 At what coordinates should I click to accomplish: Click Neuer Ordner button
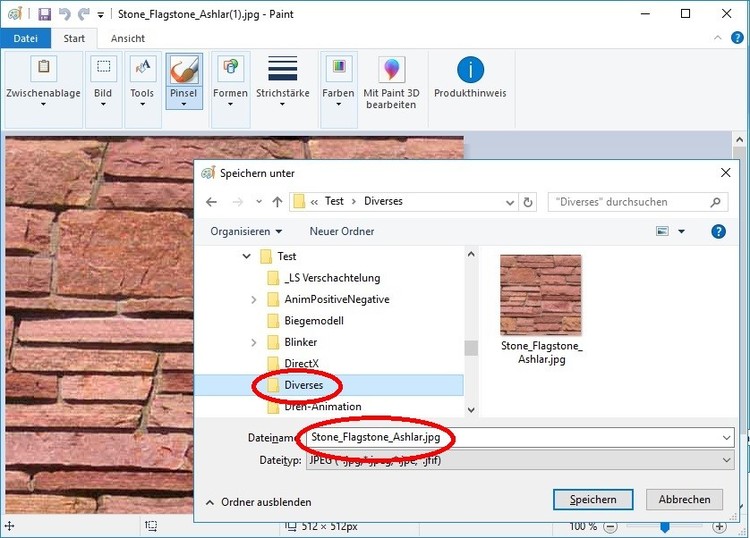point(342,231)
